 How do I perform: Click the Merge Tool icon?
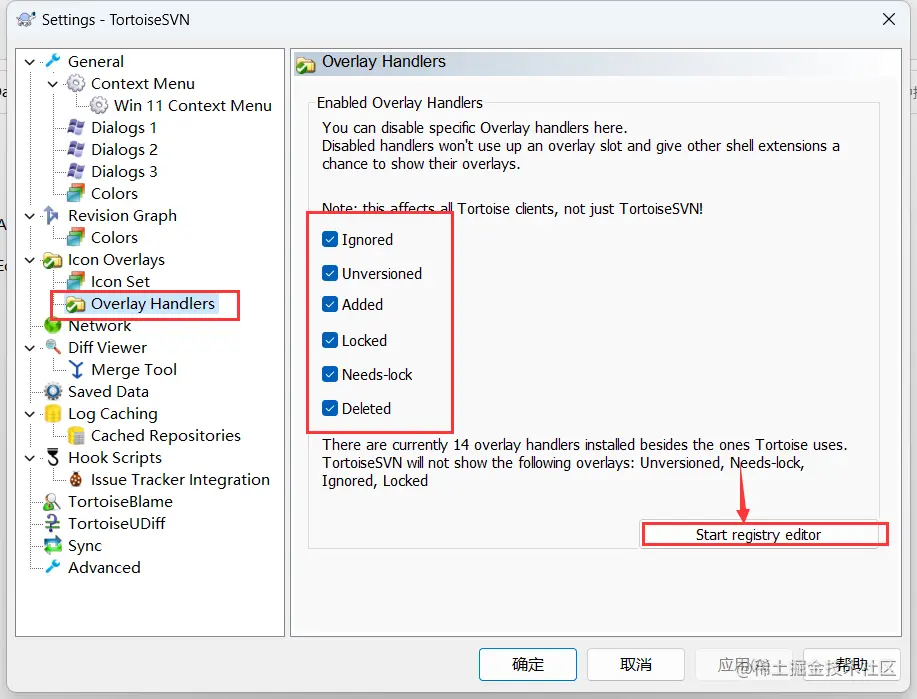click(x=76, y=370)
